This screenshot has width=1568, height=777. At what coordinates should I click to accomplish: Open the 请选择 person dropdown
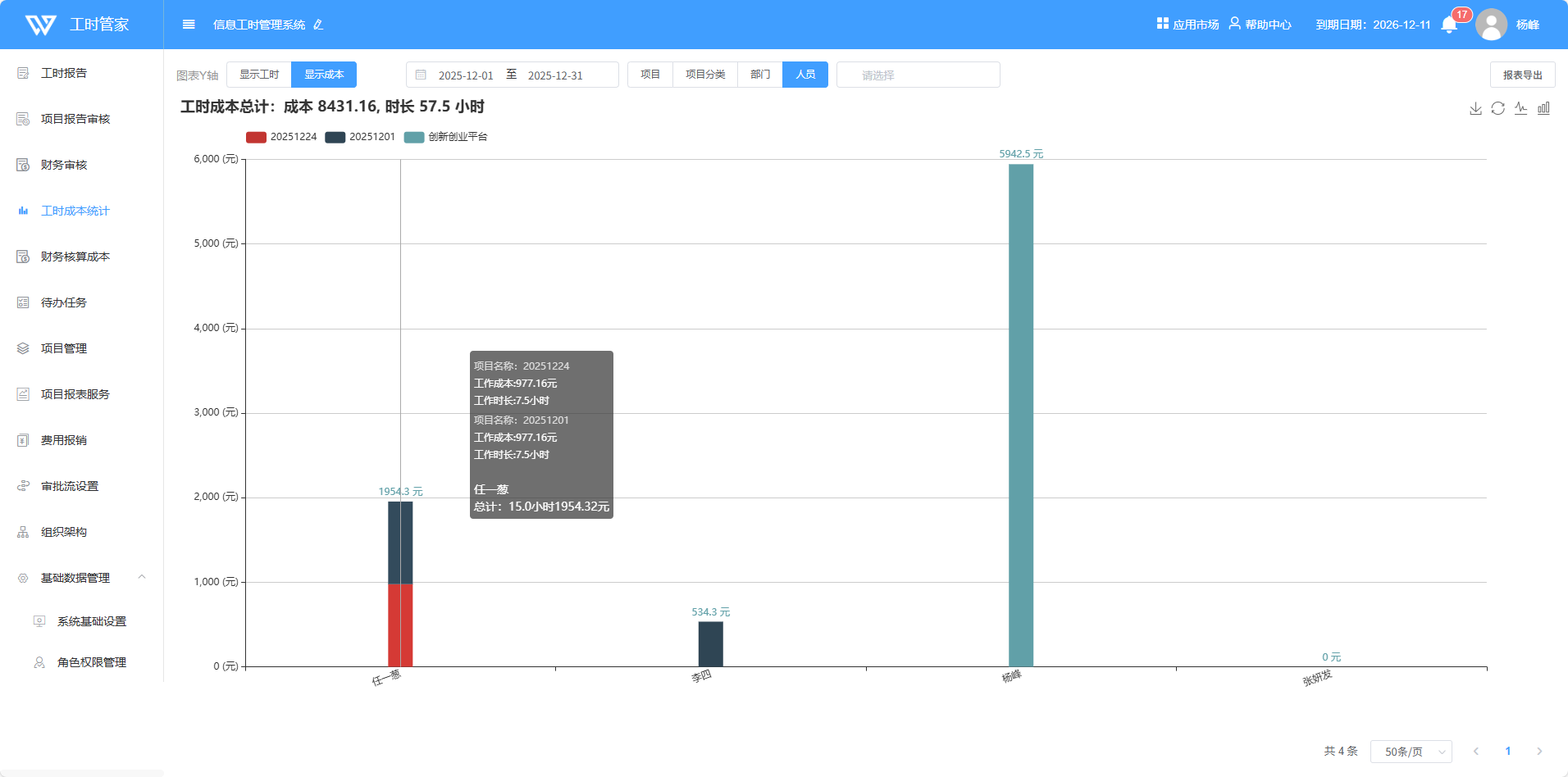918,75
